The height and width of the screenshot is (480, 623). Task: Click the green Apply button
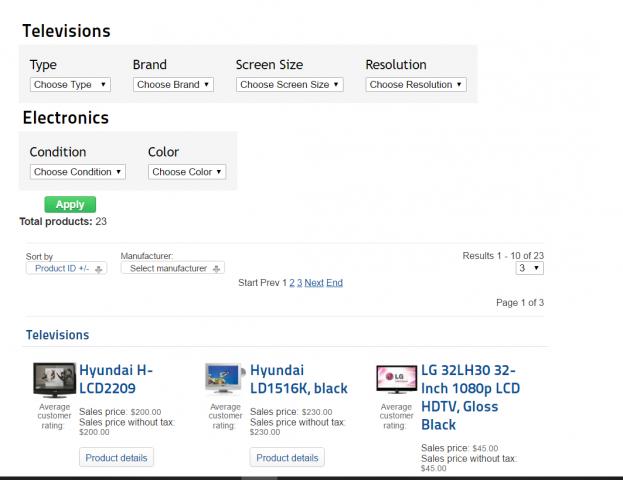pyautogui.click(x=70, y=204)
